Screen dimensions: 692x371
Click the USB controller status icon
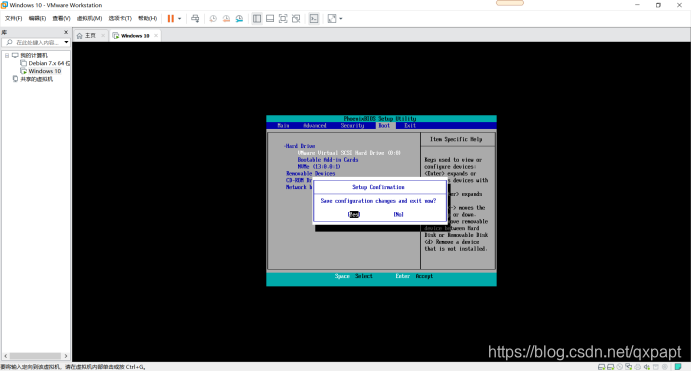point(656,367)
